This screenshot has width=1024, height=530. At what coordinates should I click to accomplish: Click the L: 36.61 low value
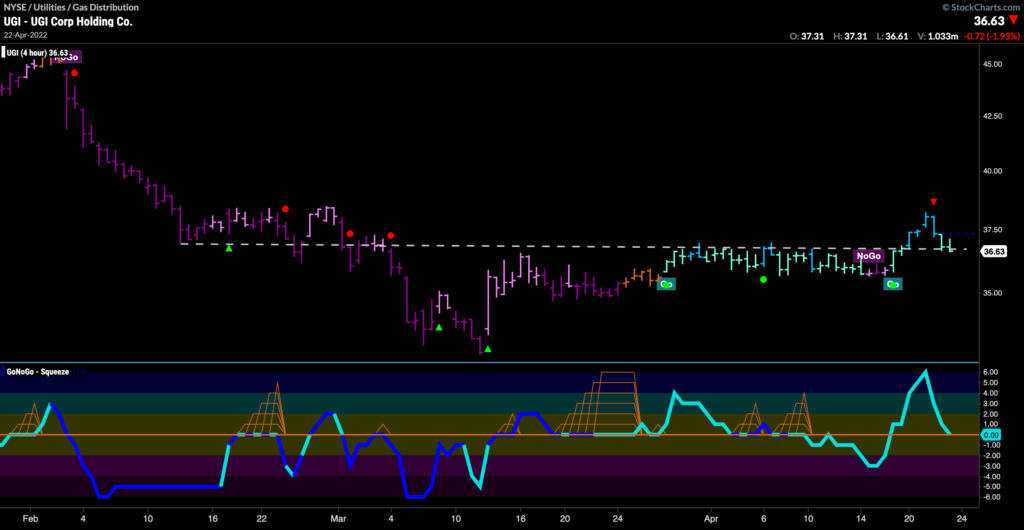(890, 37)
